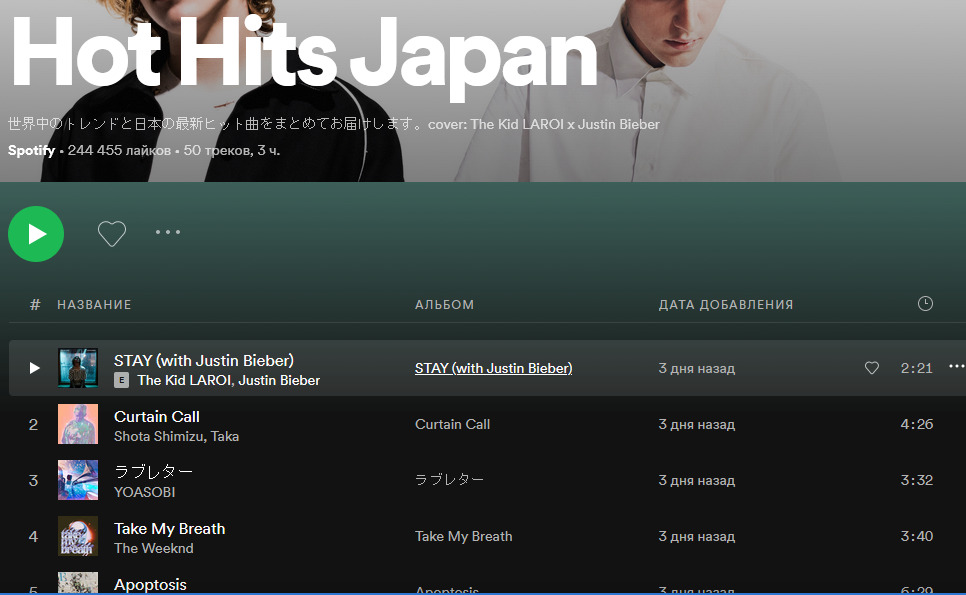Click the STAY track cover art

(78, 368)
